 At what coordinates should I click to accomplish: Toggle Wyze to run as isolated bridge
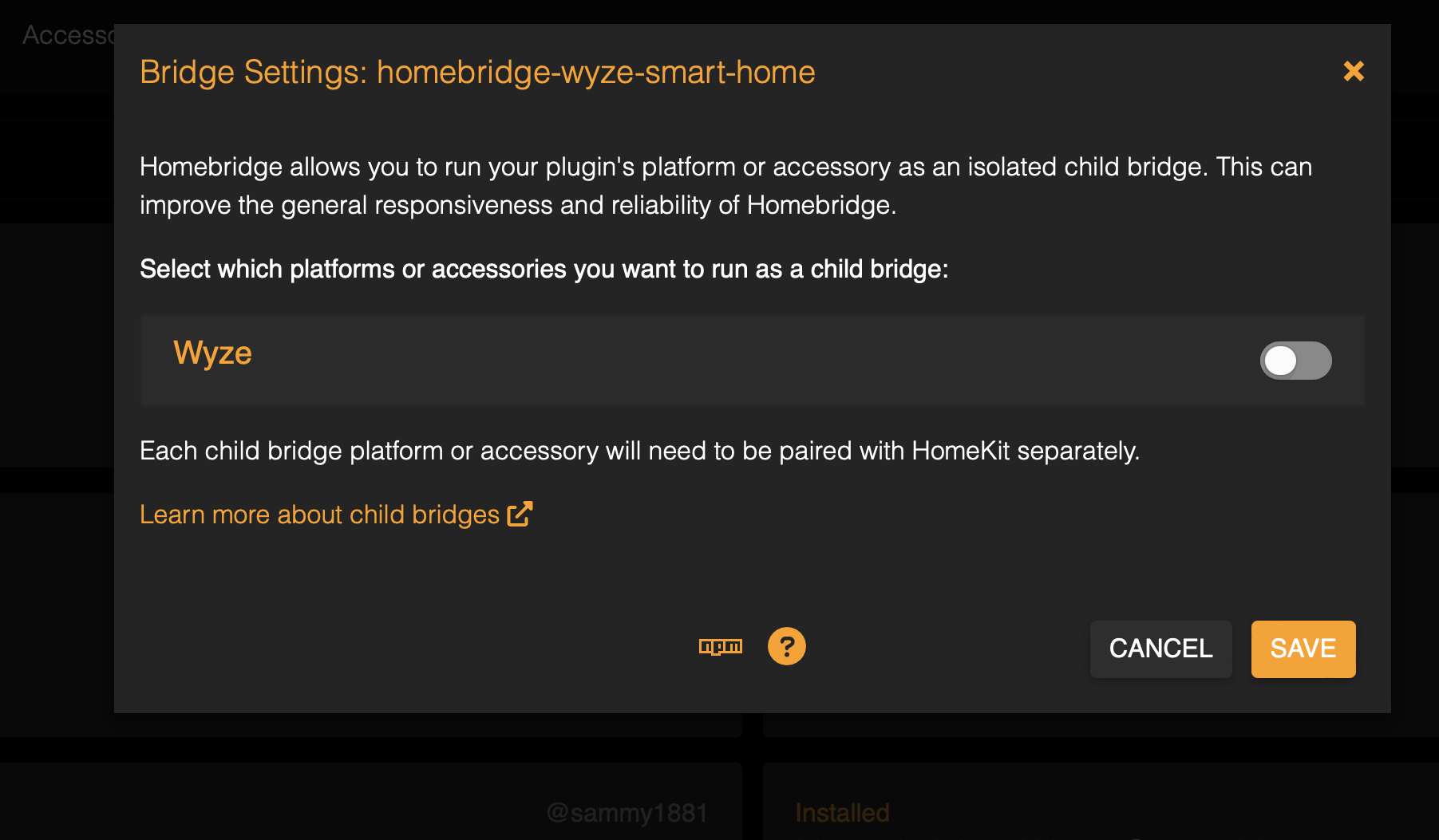(x=1295, y=361)
